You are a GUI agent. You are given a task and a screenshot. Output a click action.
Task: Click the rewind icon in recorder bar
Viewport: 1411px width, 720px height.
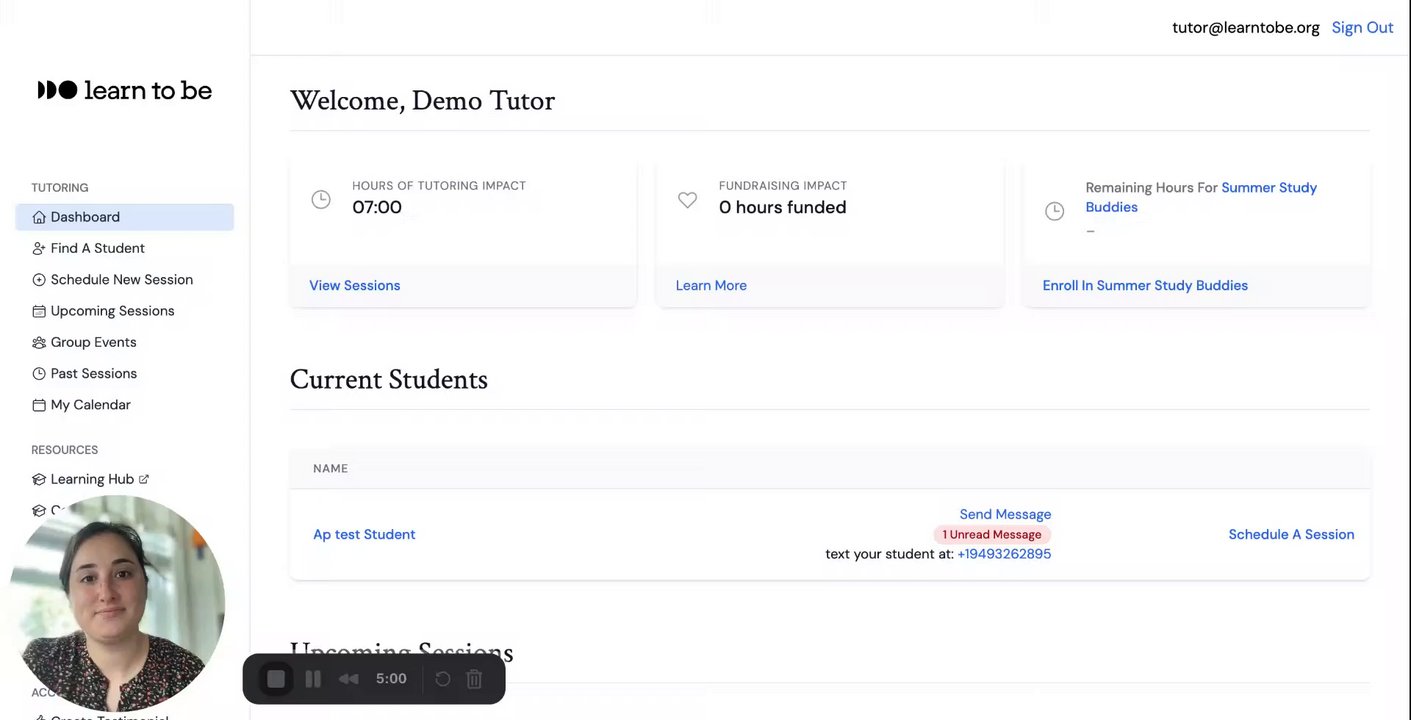coord(348,679)
